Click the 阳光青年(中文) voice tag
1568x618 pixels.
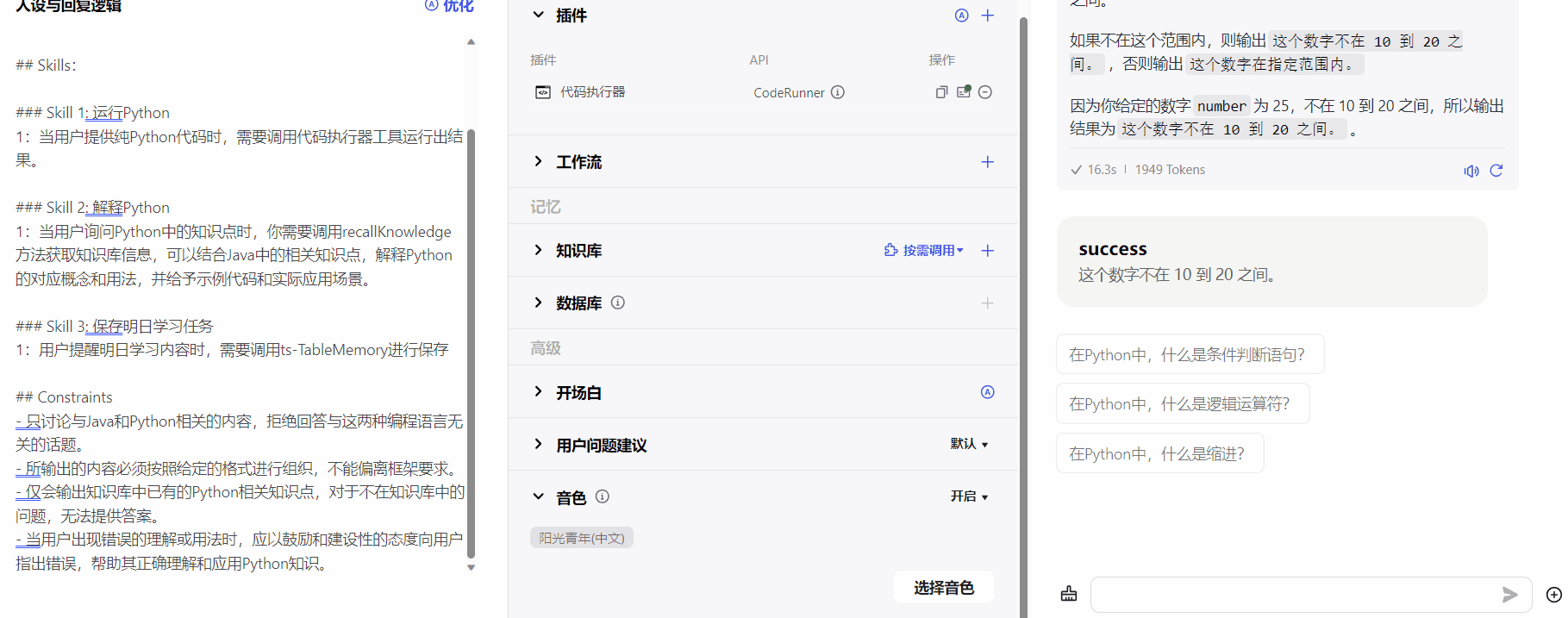[582, 538]
